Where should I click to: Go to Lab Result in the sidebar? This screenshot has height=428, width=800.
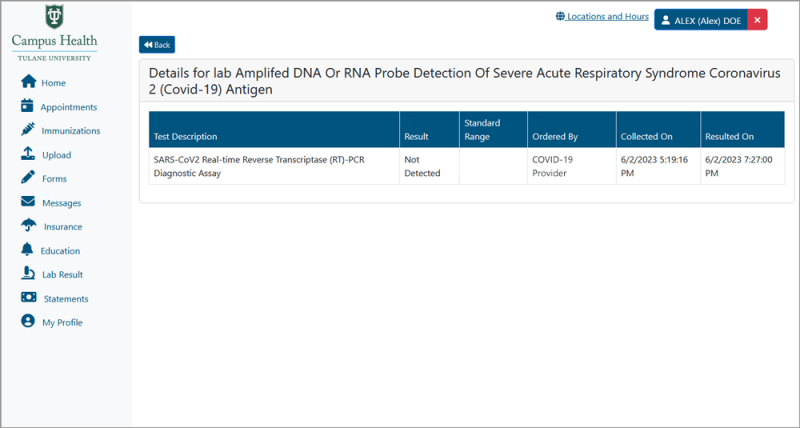tap(62, 274)
